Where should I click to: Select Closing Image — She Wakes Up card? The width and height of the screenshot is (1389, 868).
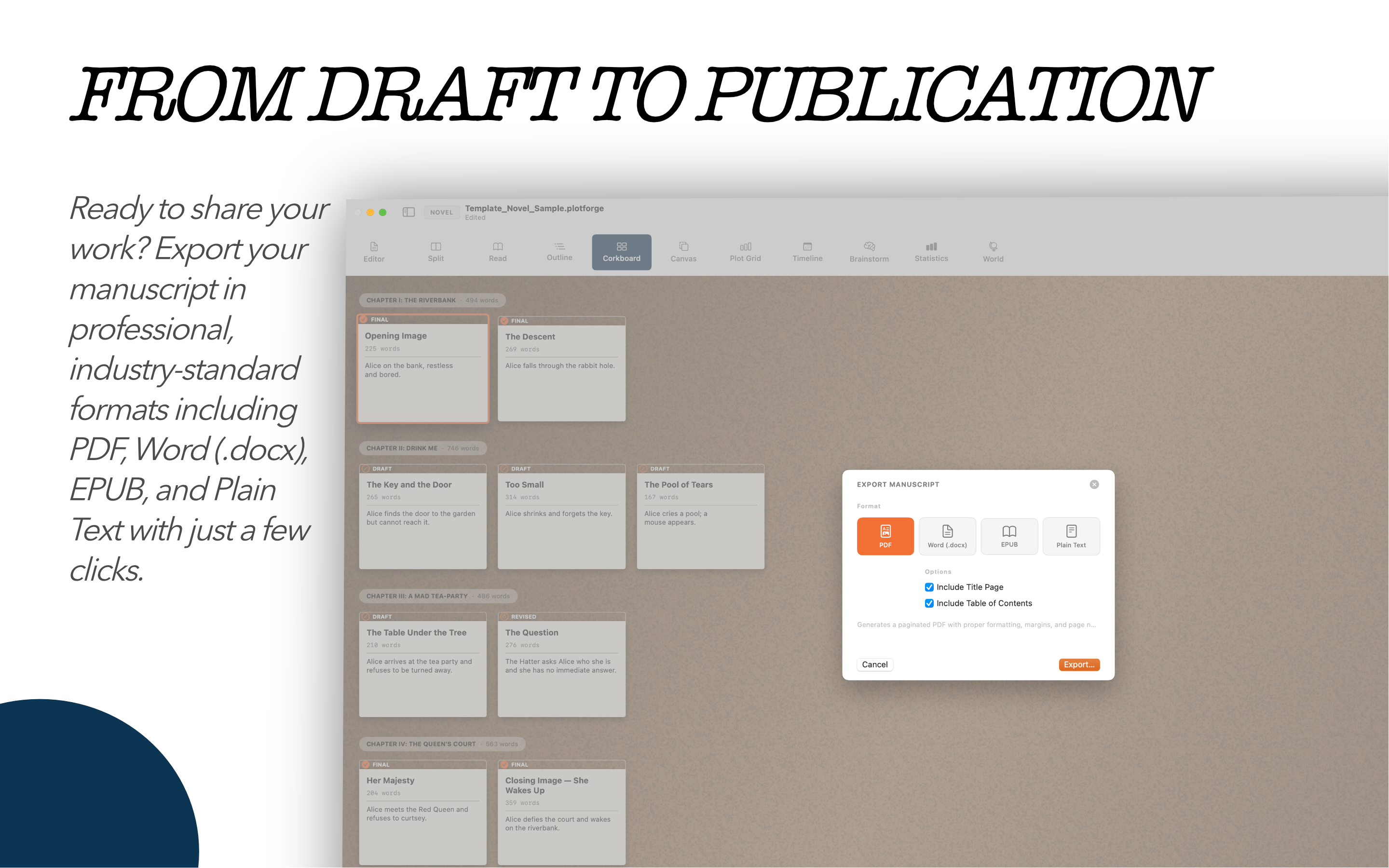[x=561, y=813]
